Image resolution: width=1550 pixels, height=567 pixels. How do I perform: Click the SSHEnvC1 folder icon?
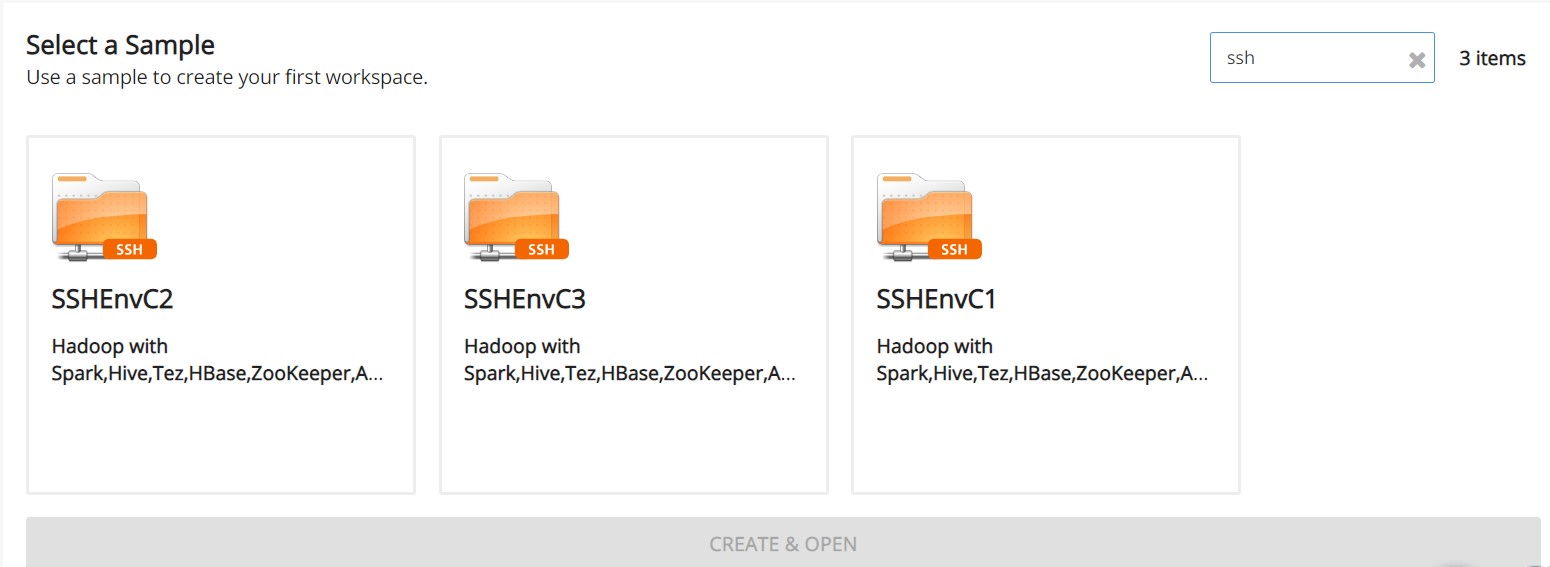pos(929,218)
